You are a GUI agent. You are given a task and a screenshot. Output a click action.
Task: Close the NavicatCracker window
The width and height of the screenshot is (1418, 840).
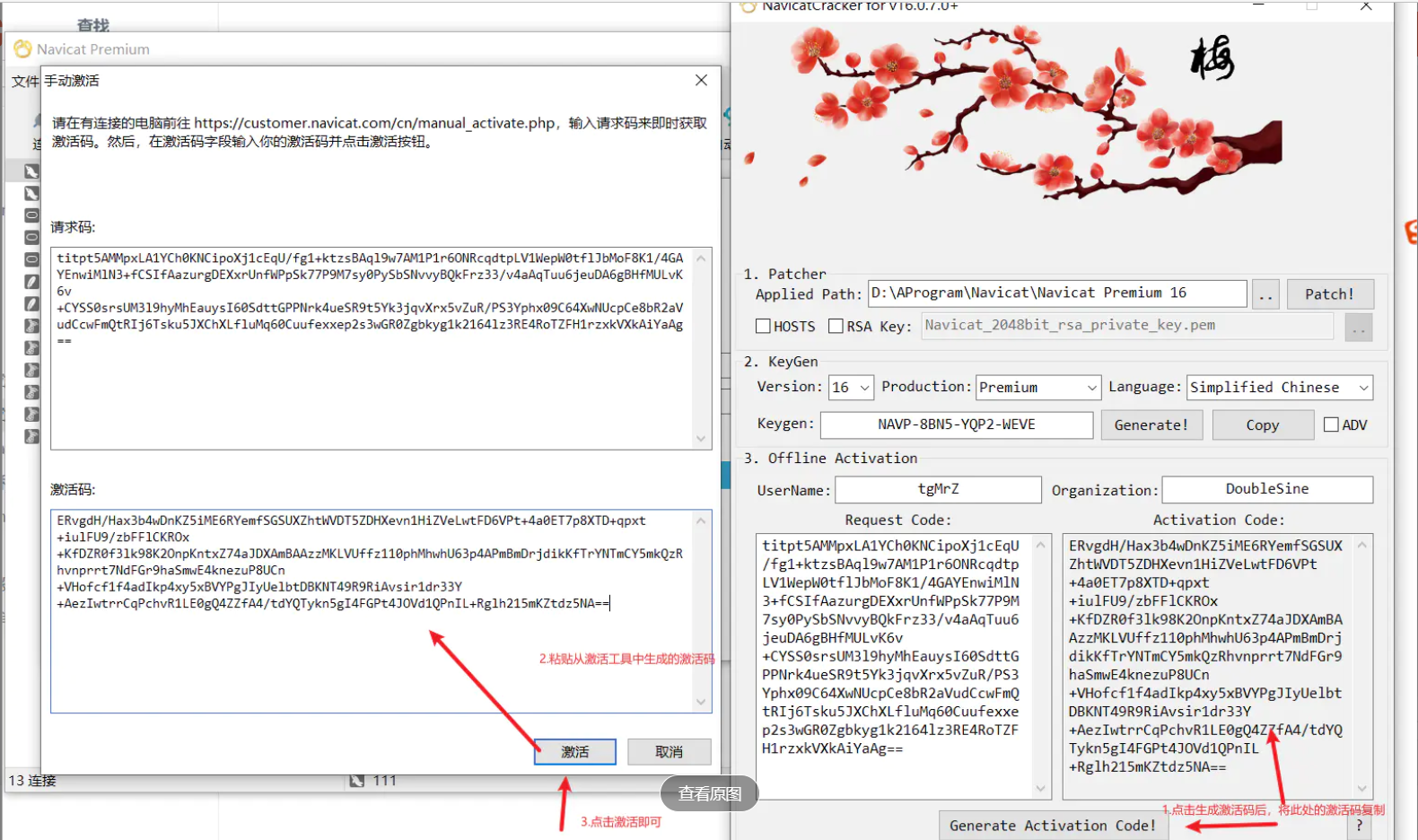pos(1366,6)
